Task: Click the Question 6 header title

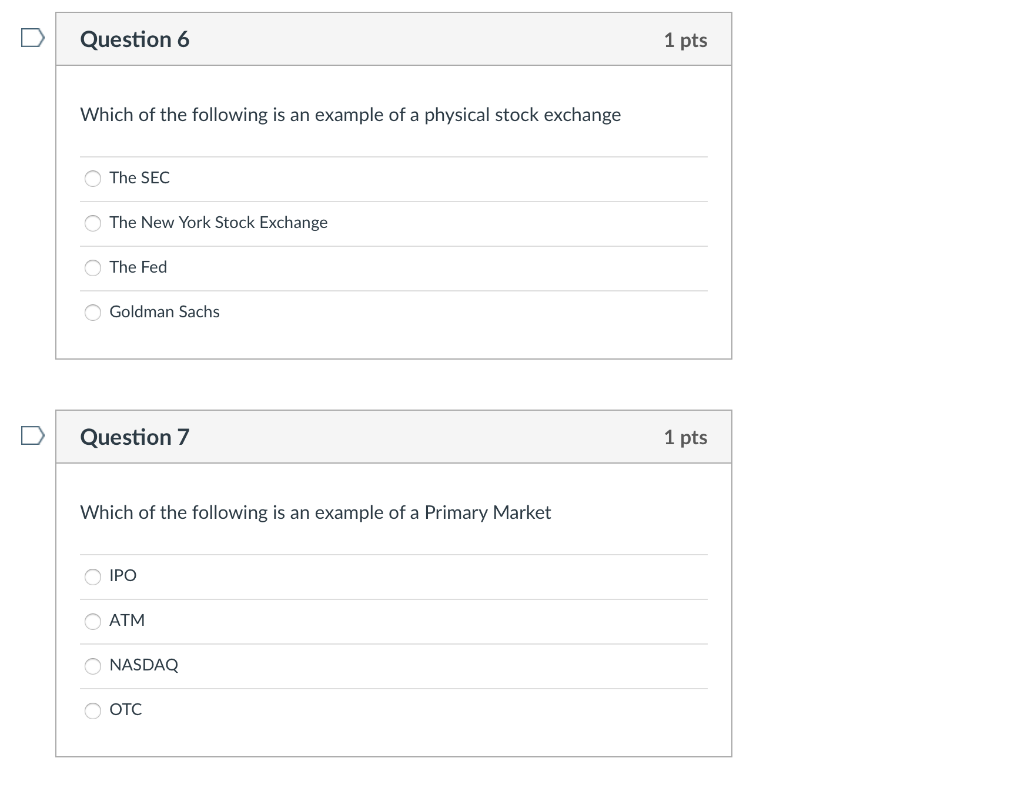Action: pos(134,40)
